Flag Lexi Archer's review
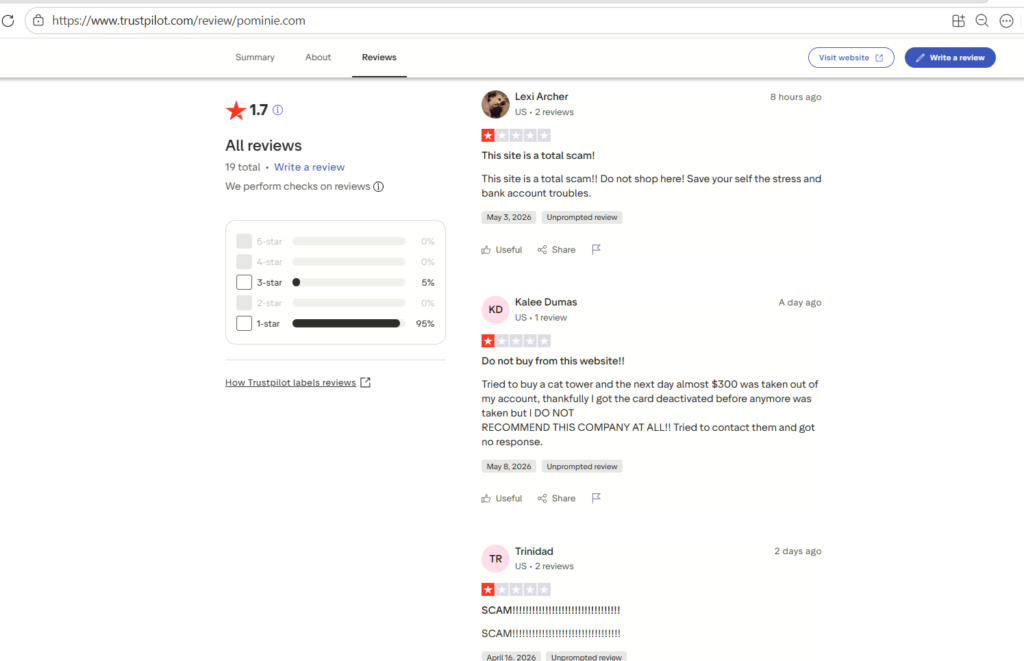The image size is (1024, 661). (596, 250)
